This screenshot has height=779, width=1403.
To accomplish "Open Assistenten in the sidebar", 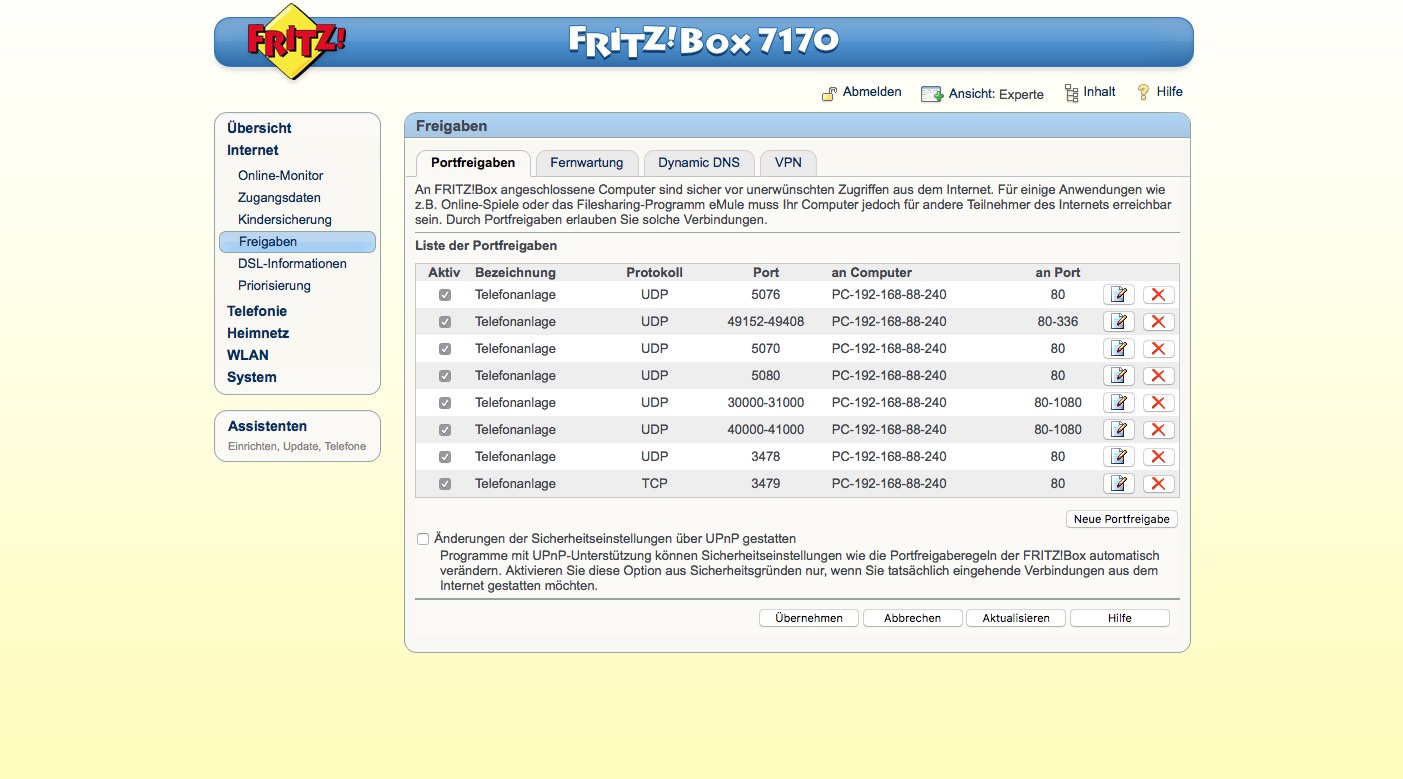I will 268,426.
